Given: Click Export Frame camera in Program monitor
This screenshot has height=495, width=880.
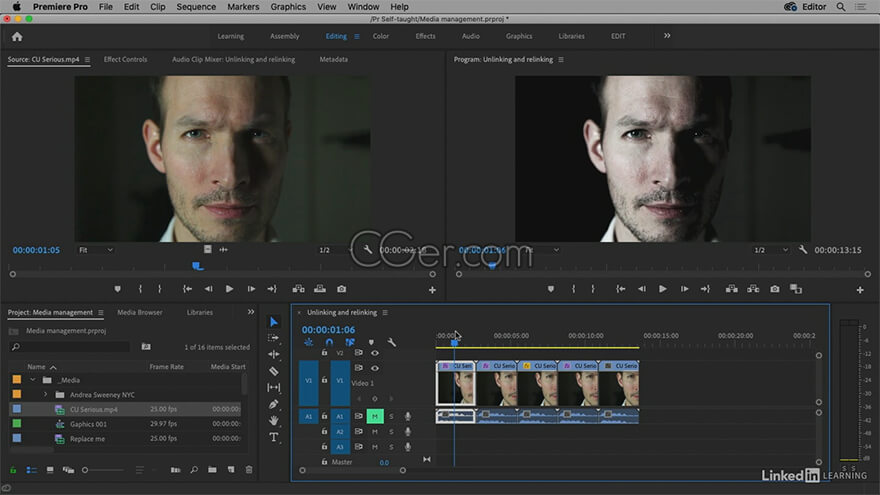Looking at the screenshot, I should (774, 289).
